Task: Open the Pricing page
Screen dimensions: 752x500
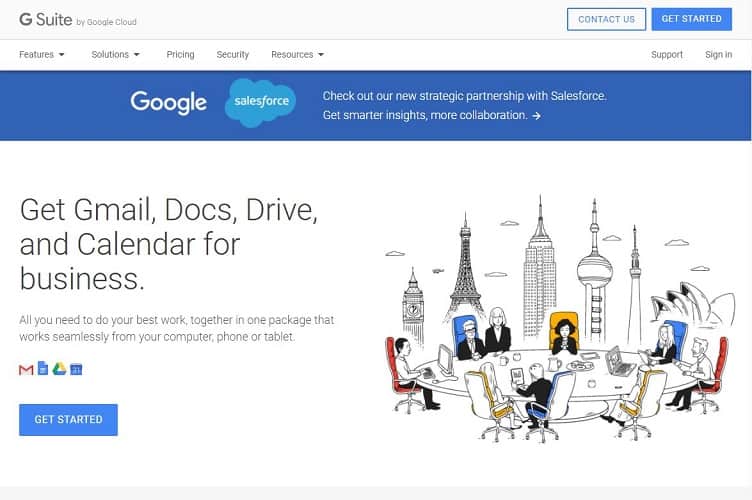Action: [180, 55]
